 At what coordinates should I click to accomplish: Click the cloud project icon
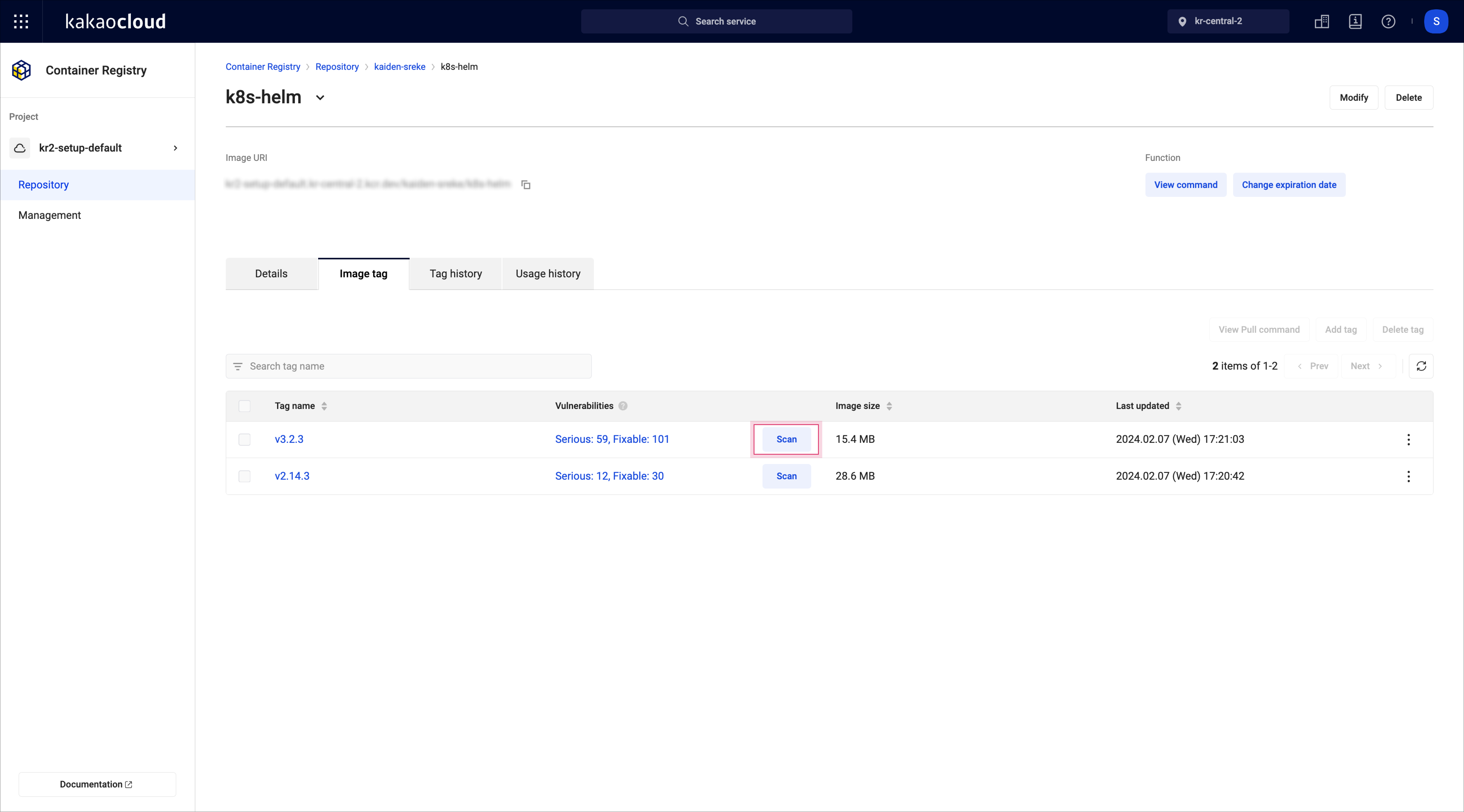(x=20, y=148)
